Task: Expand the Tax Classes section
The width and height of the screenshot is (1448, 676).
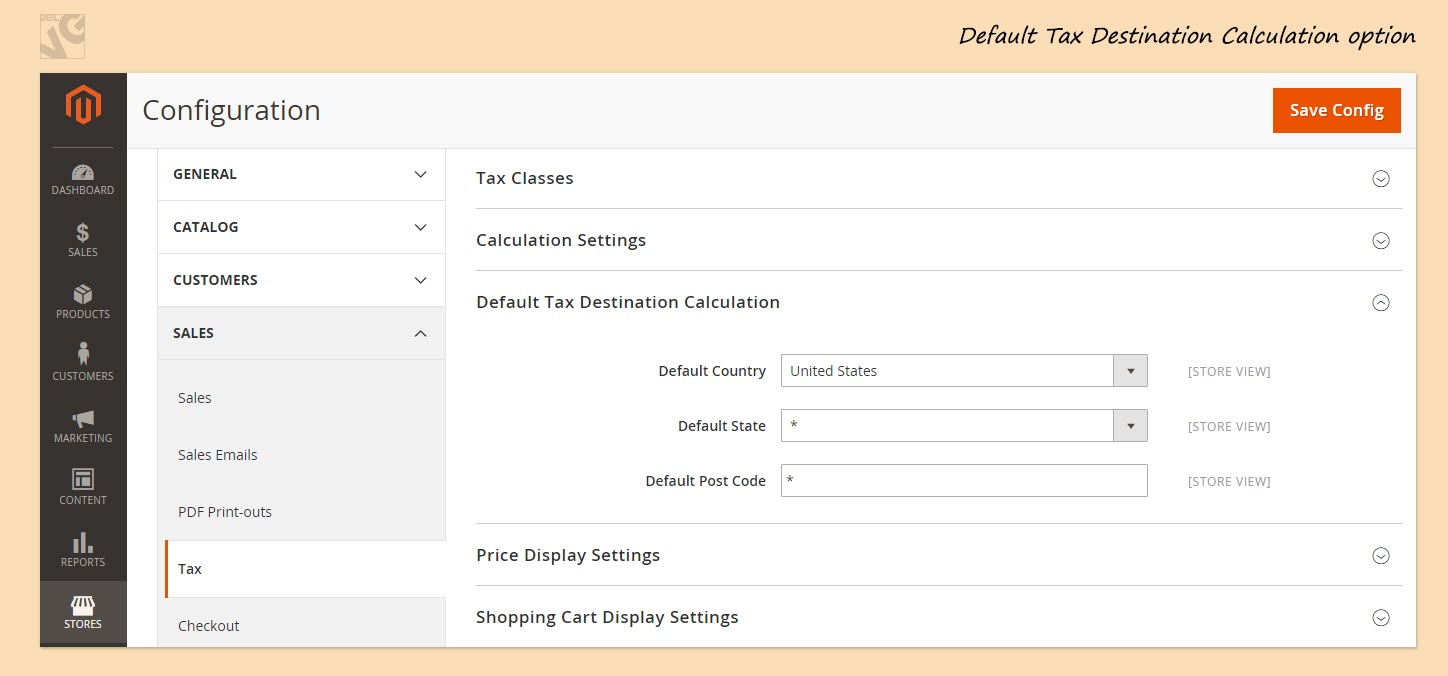Action: click(1380, 179)
